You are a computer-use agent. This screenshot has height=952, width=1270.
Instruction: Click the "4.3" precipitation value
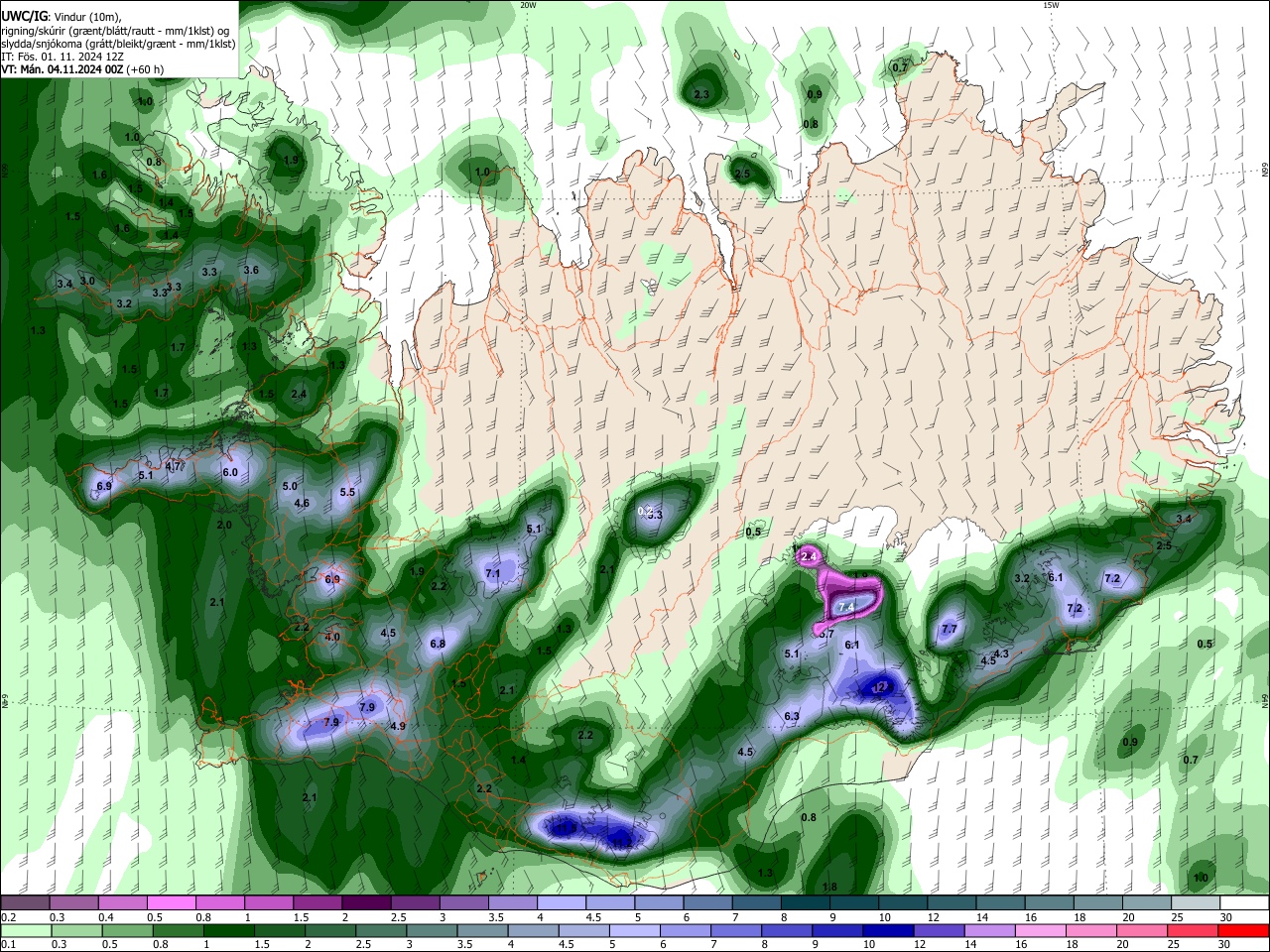[1001, 654]
